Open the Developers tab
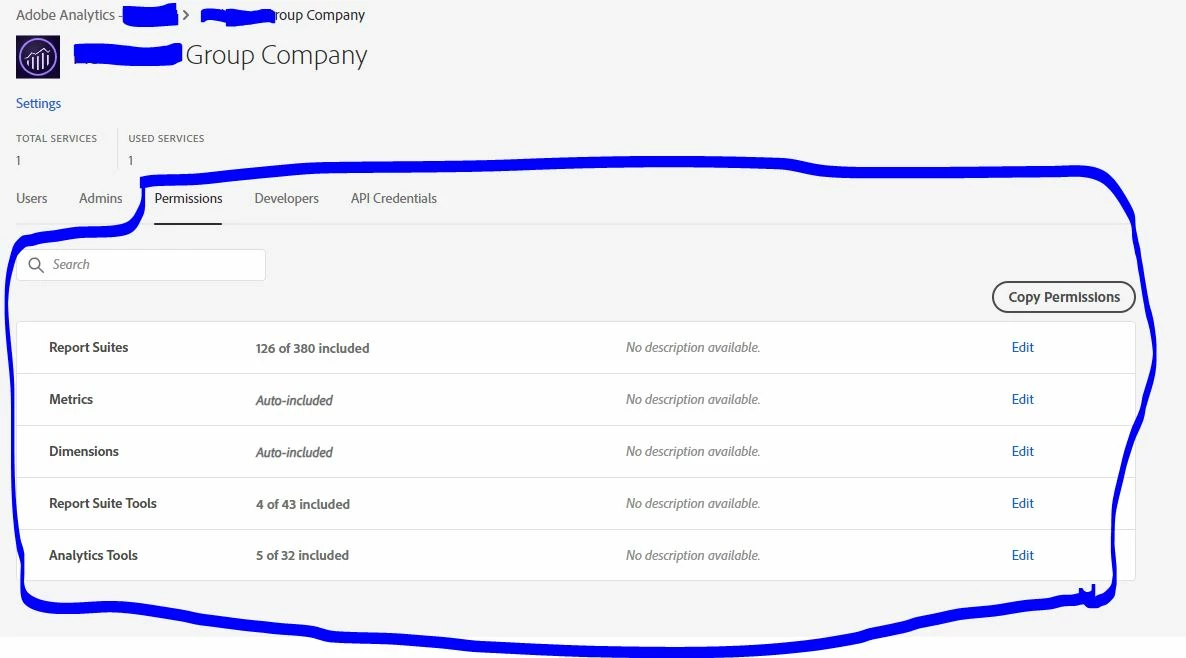The image size is (1186, 658). (287, 198)
